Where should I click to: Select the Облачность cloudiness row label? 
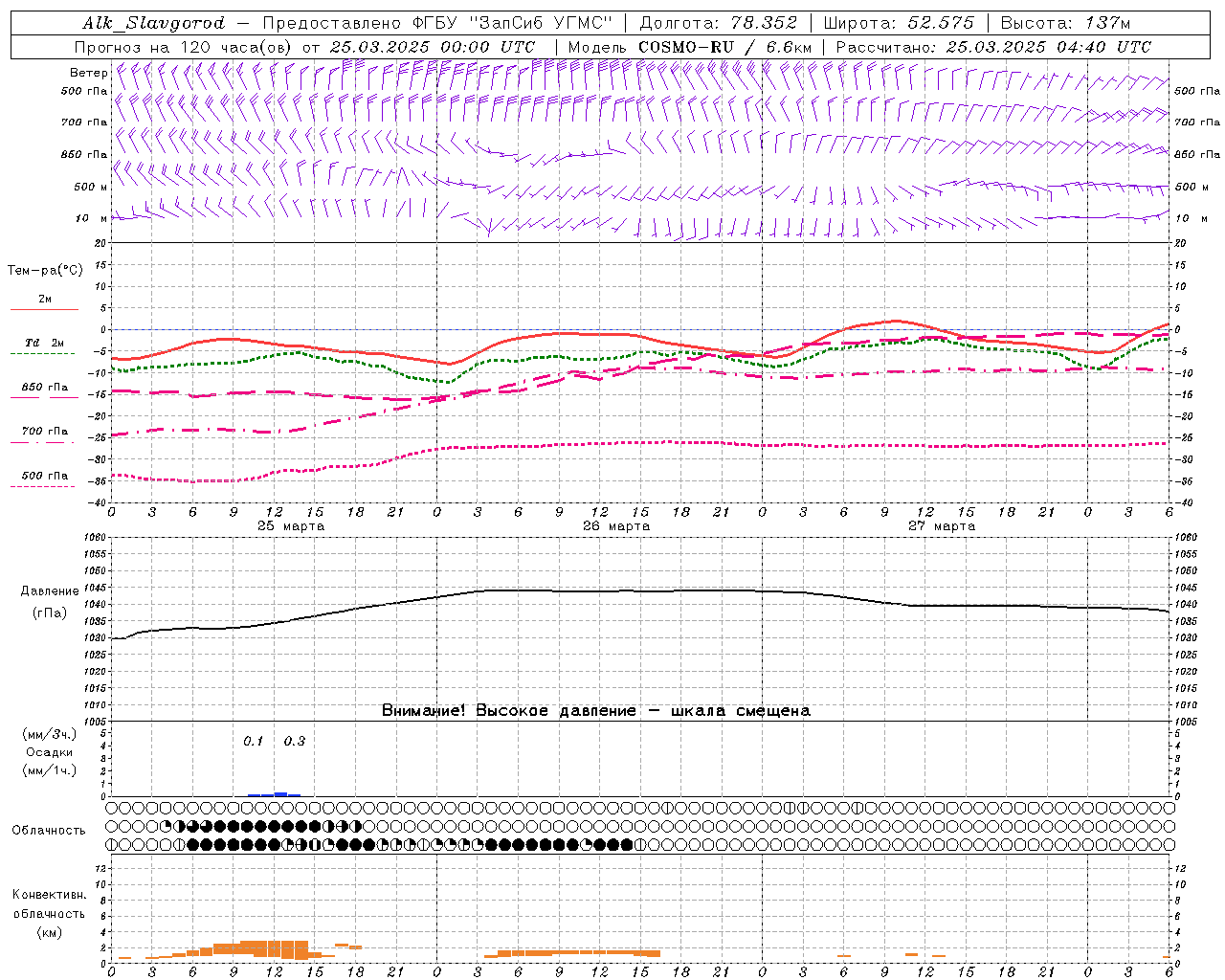[49, 831]
